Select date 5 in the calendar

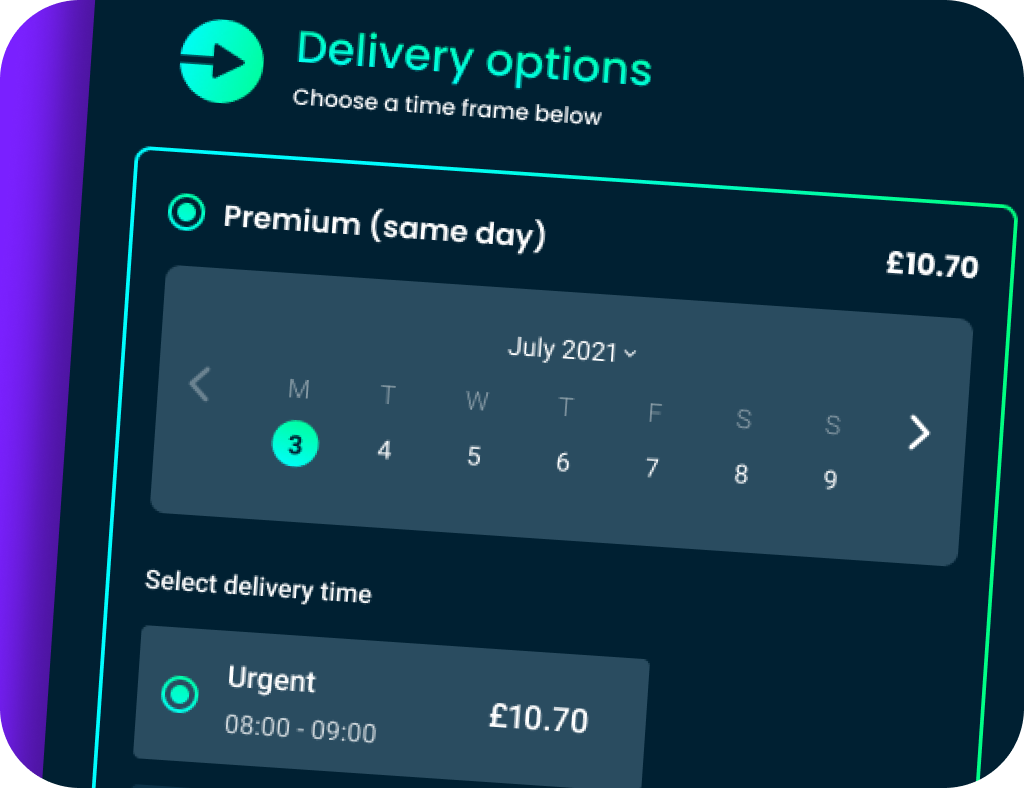(474, 457)
